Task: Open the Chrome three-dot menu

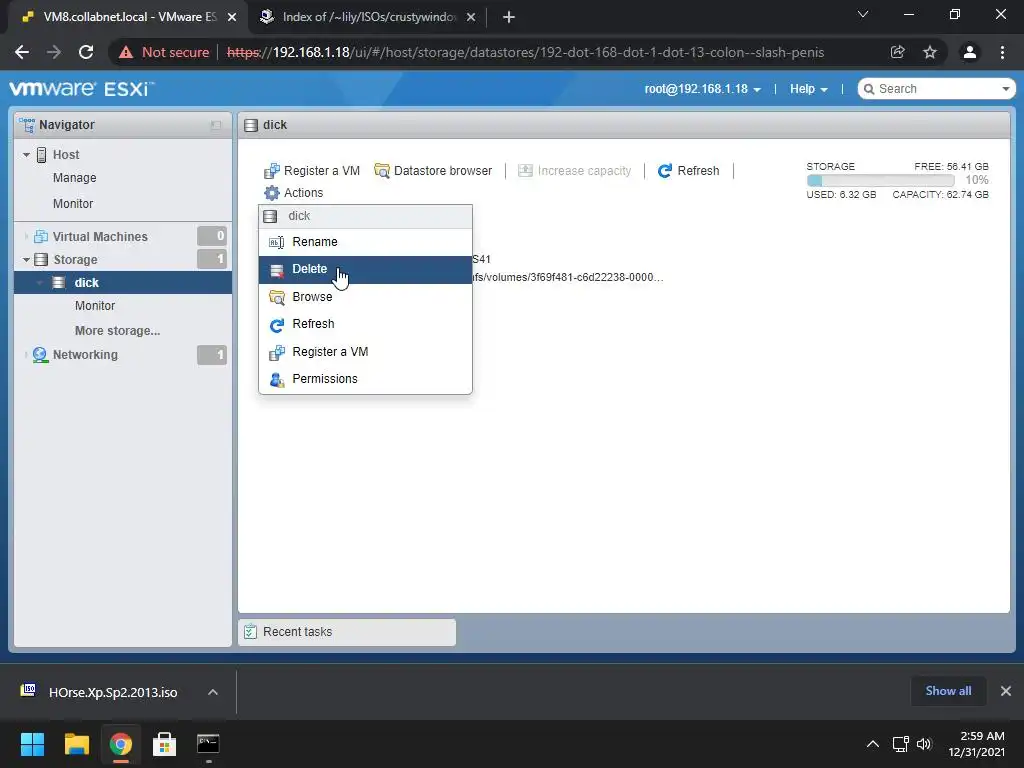Action: 1002,52
